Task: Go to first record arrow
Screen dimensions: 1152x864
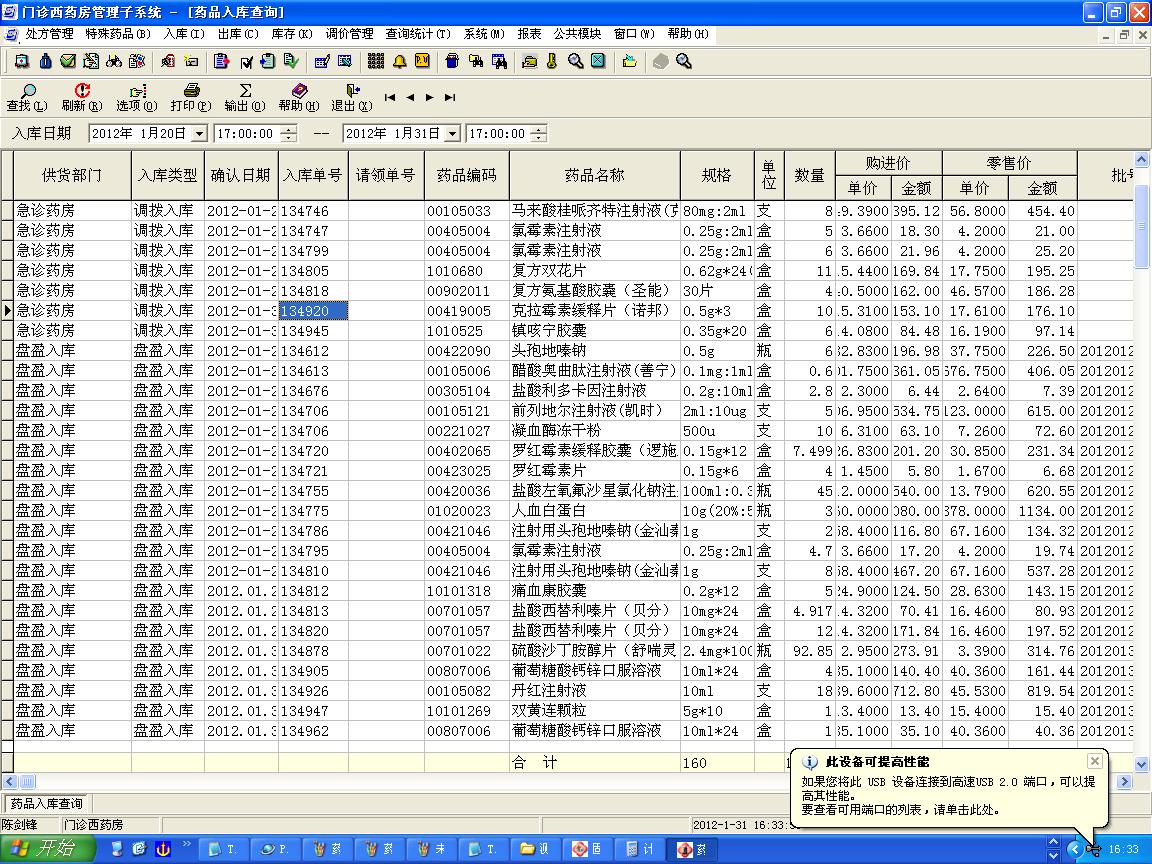Action: 390,97
